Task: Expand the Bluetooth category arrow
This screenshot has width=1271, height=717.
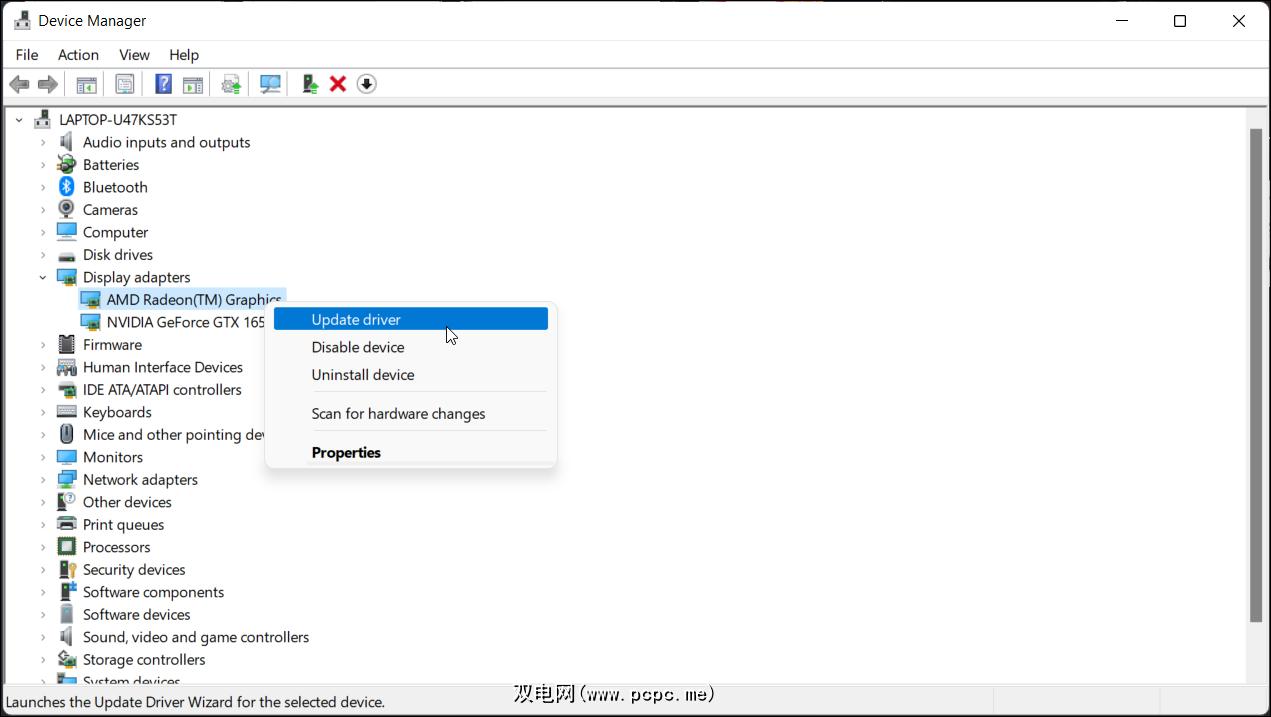Action: click(43, 187)
